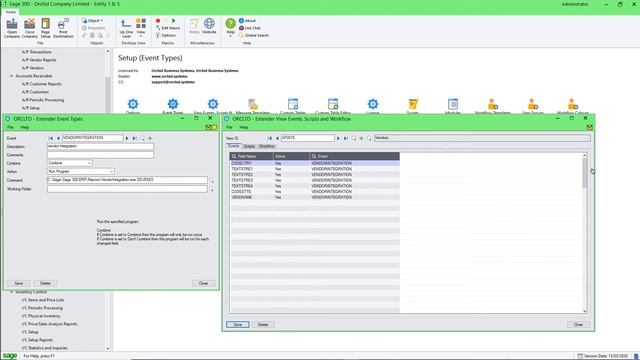Go to last event in Event Types

pyautogui.click(x=134, y=138)
